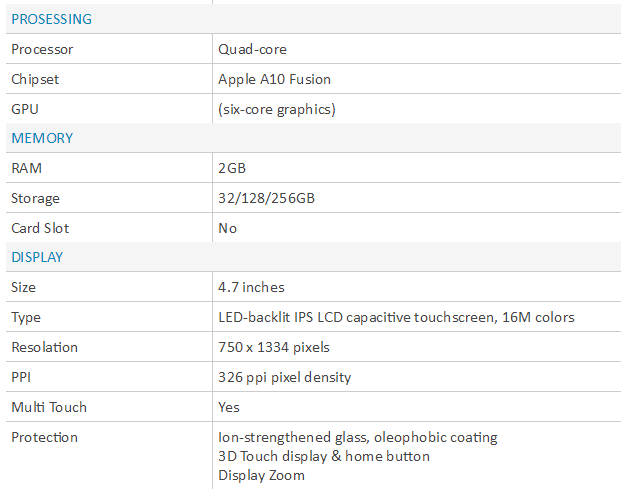Select the 326 ppi pixel density text

[x=284, y=377]
